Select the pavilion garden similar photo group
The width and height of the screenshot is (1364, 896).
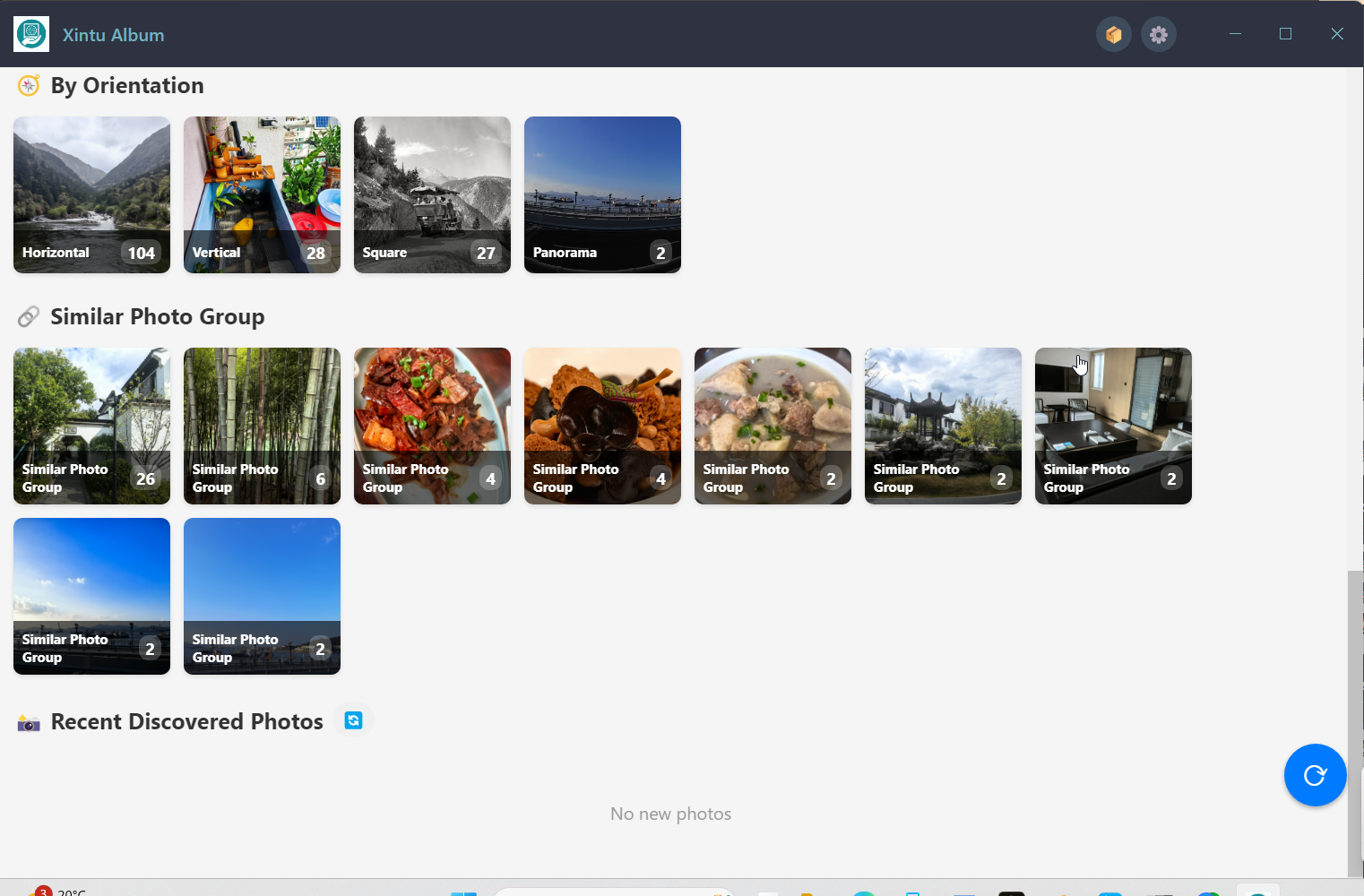click(943, 426)
